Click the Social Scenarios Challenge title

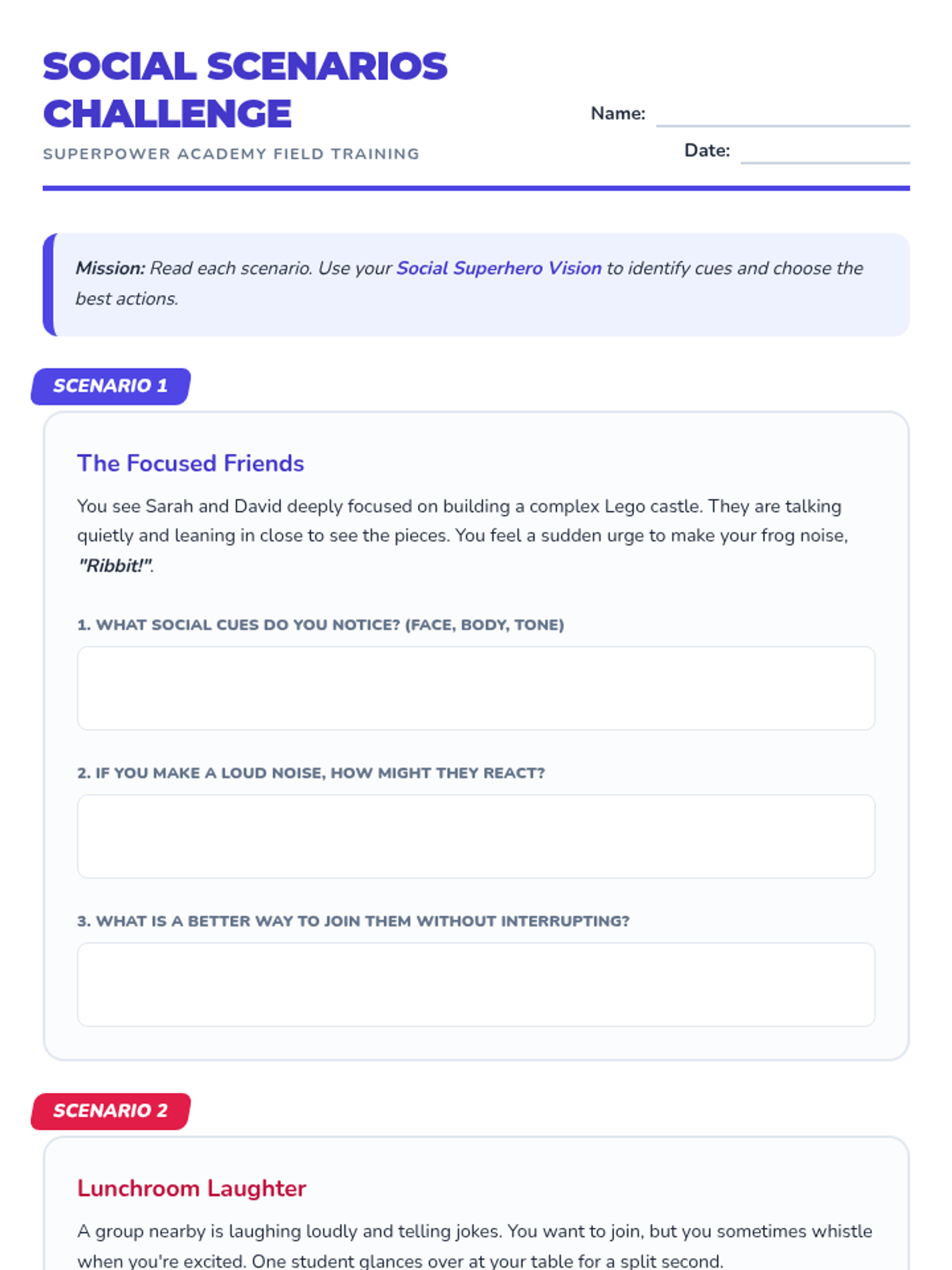coord(245,90)
